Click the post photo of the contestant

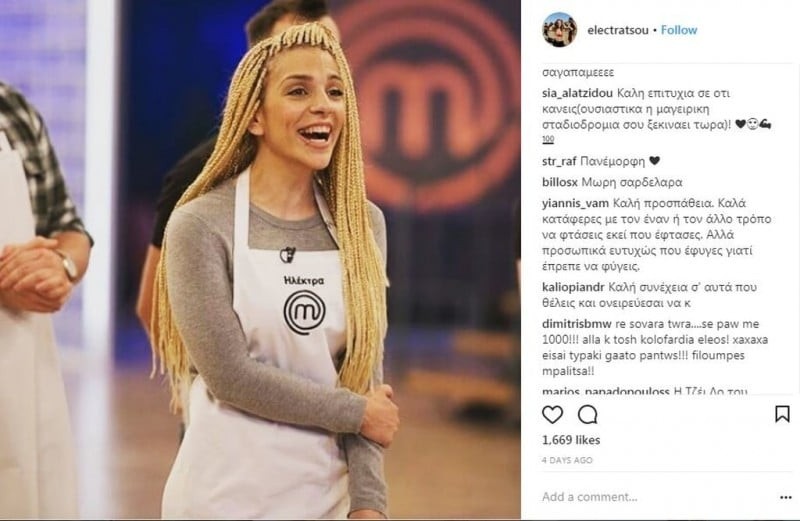click(x=260, y=260)
